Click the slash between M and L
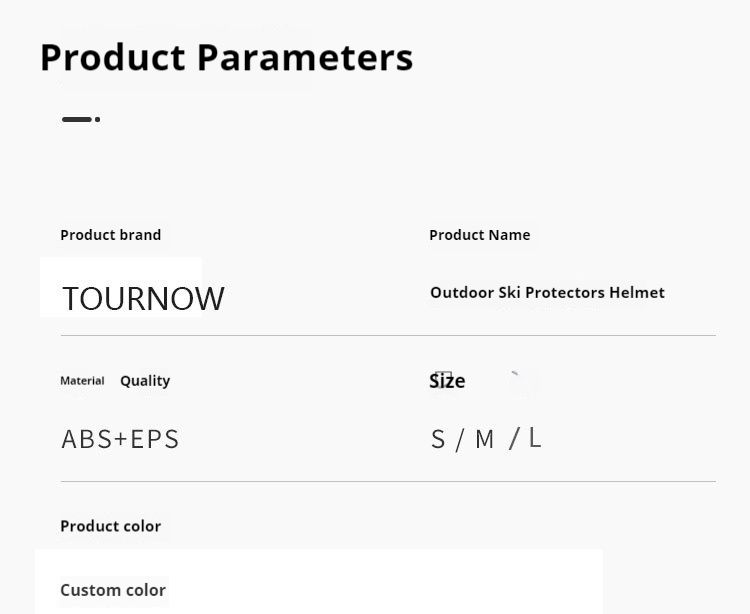750x614 pixels. pyautogui.click(x=514, y=438)
